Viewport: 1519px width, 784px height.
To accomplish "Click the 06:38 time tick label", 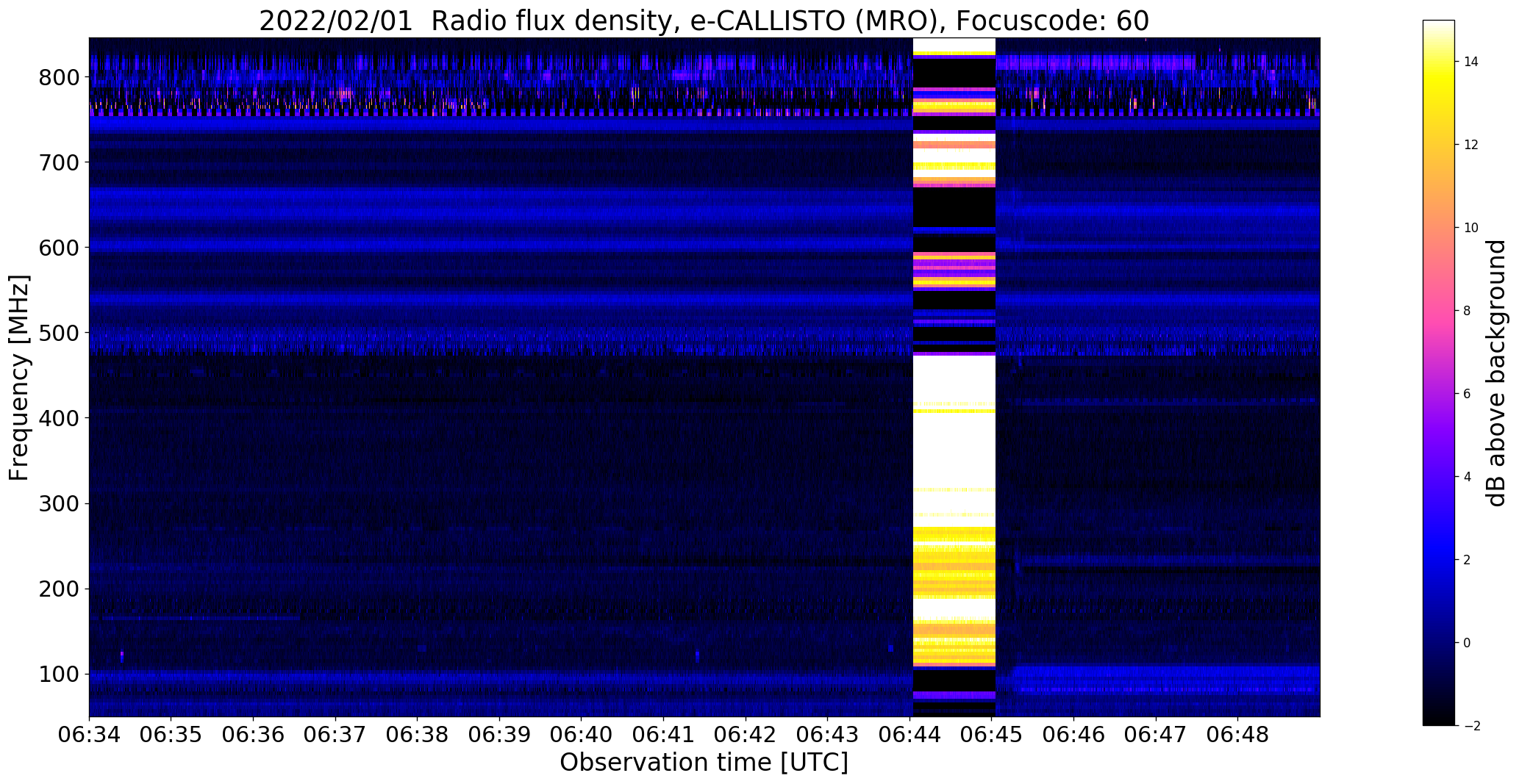I will coord(418,735).
